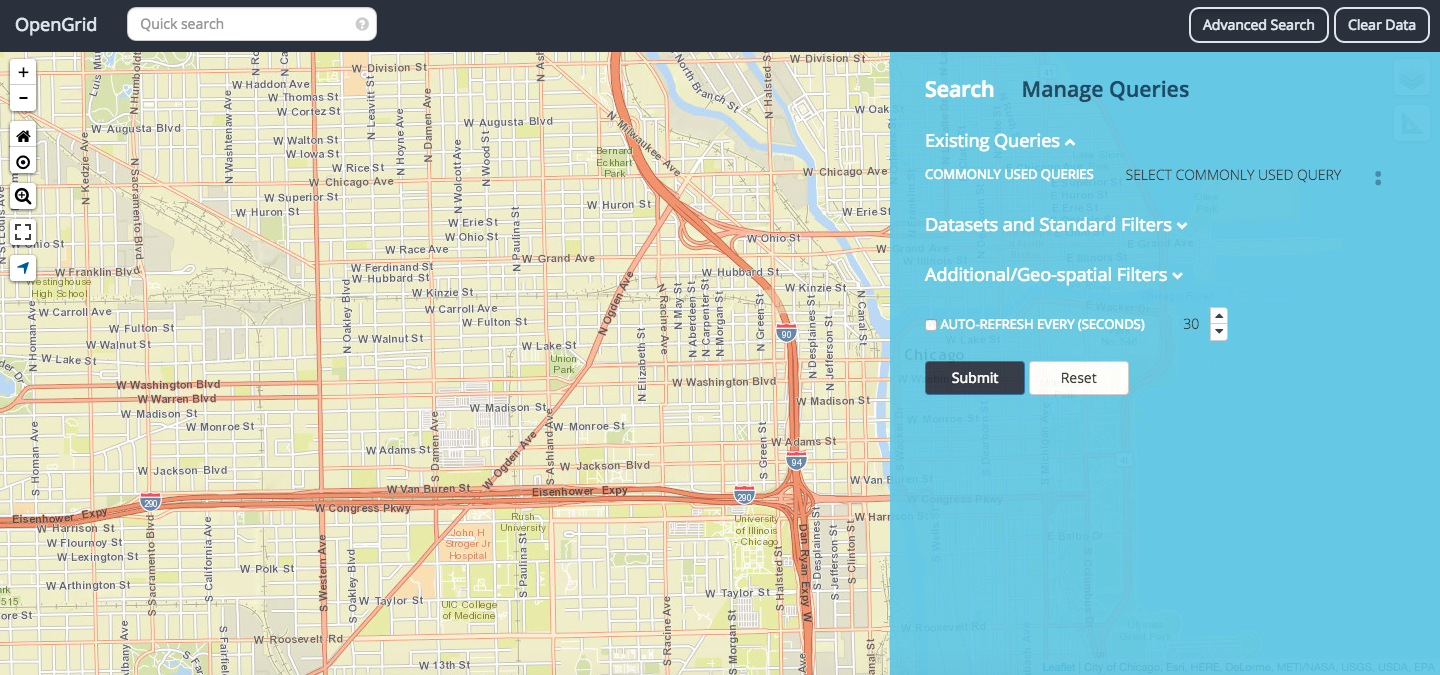Select the Search tab

click(x=959, y=90)
